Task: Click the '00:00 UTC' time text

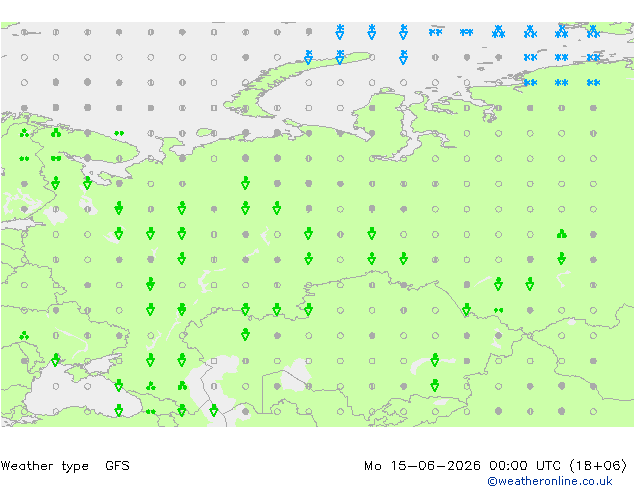Action: pyautogui.click(x=525, y=466)
